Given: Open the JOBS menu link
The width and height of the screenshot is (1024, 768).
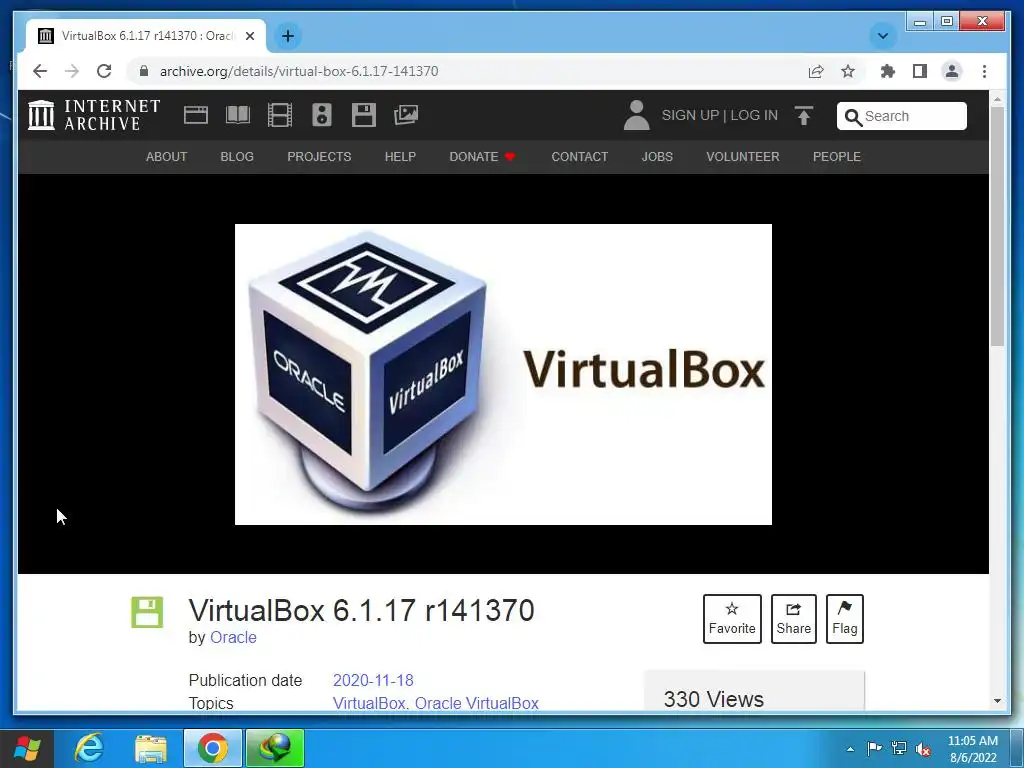Looking at the screenshot, I should (x=657, y=157).
